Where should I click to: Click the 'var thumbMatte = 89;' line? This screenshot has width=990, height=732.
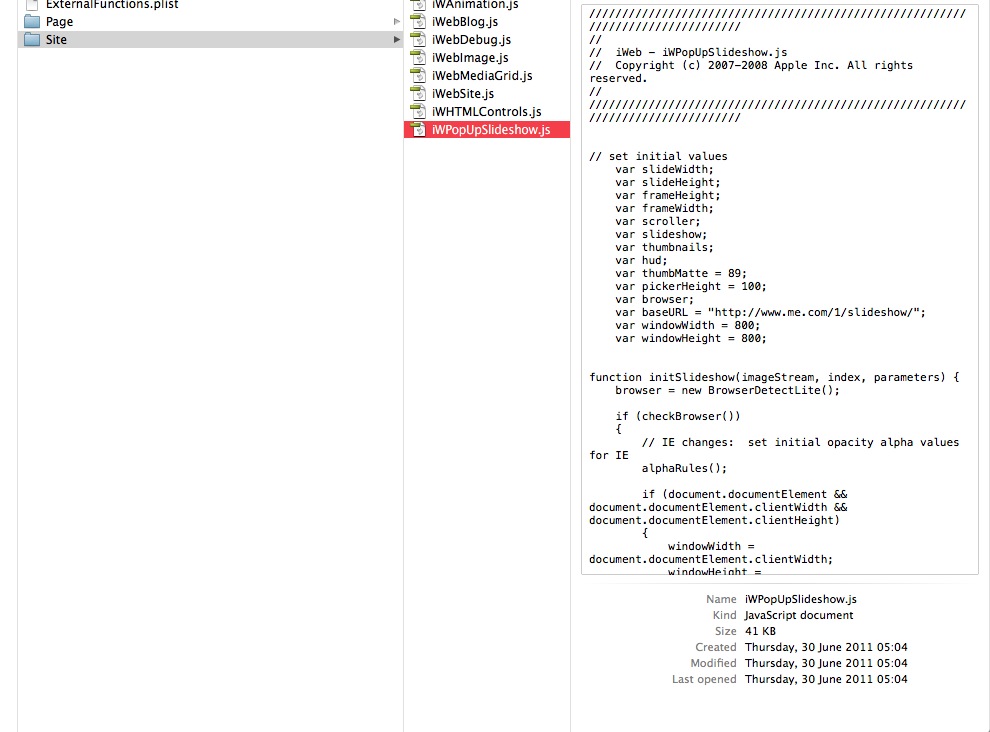tap(681, 273)
